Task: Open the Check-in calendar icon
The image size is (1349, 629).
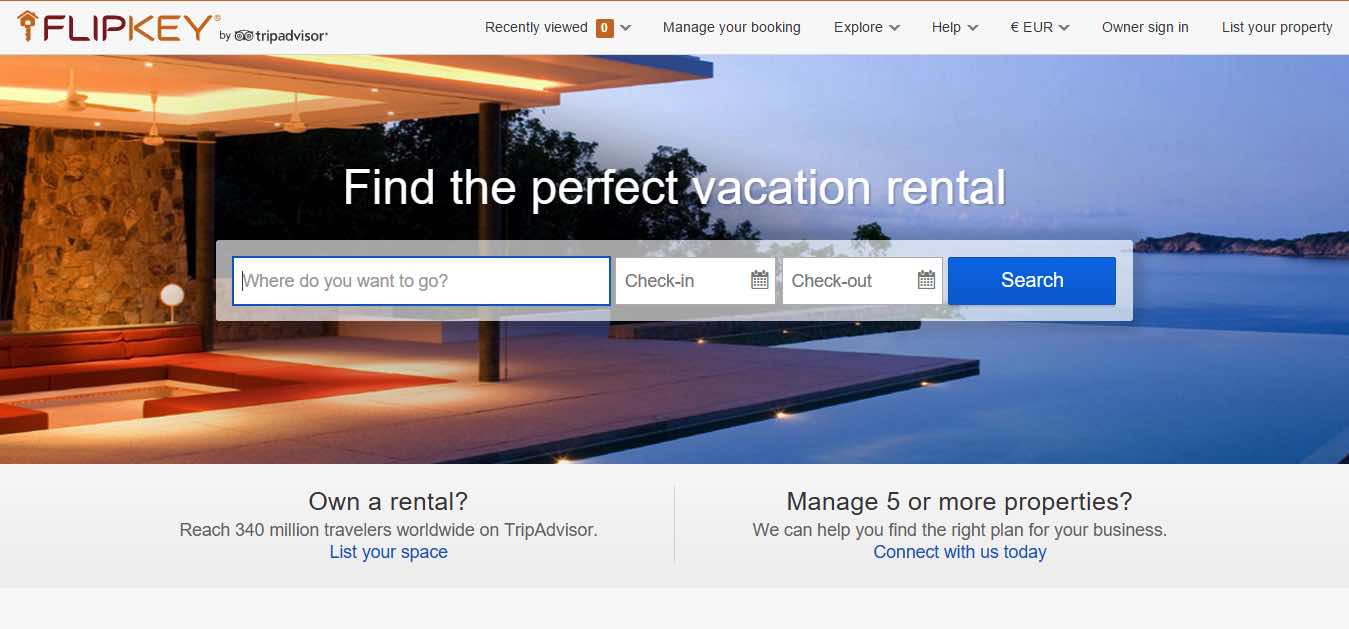Action: pyautogui.click(x=760, y=280)
